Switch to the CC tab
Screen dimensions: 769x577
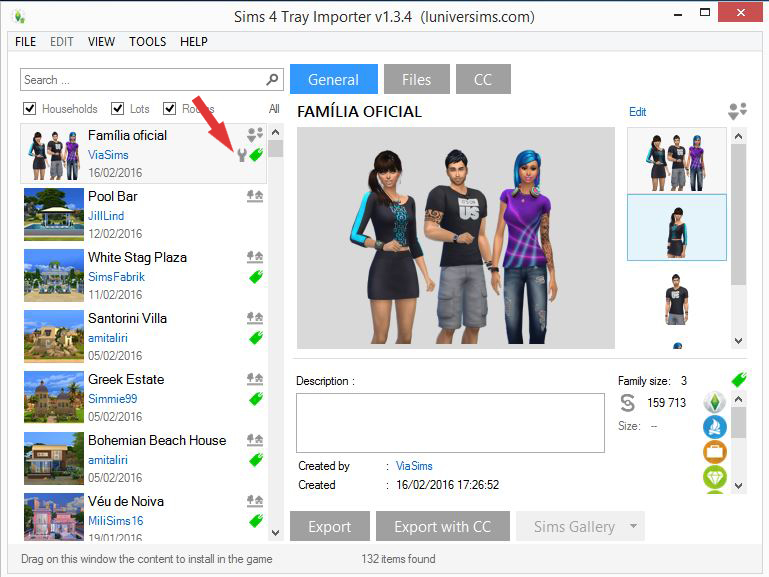(483, 79)
